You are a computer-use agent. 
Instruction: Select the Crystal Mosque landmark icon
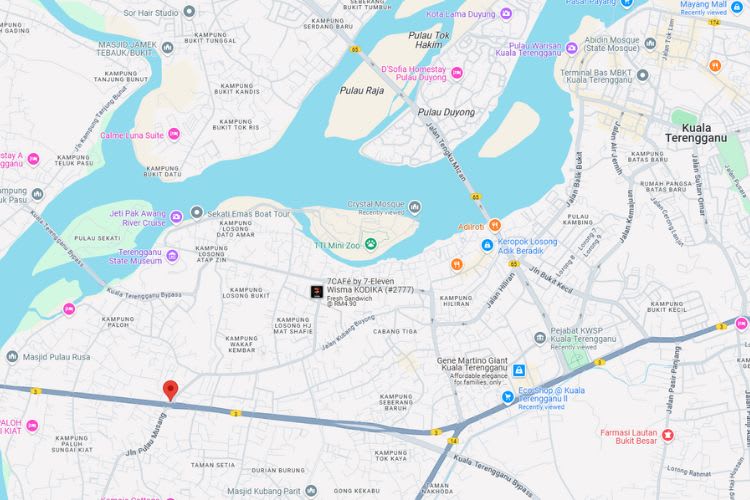coord(415,207)
